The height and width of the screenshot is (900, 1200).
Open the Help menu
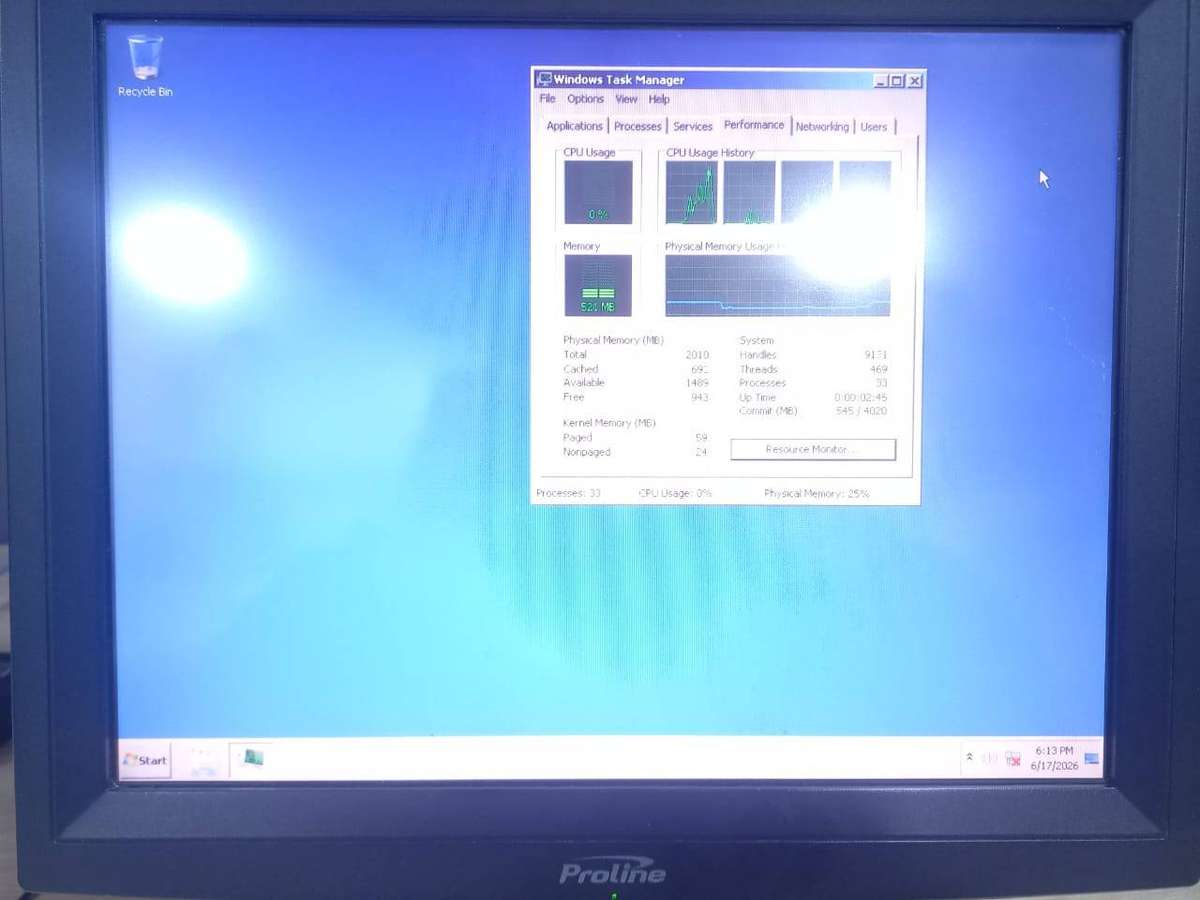658,99
